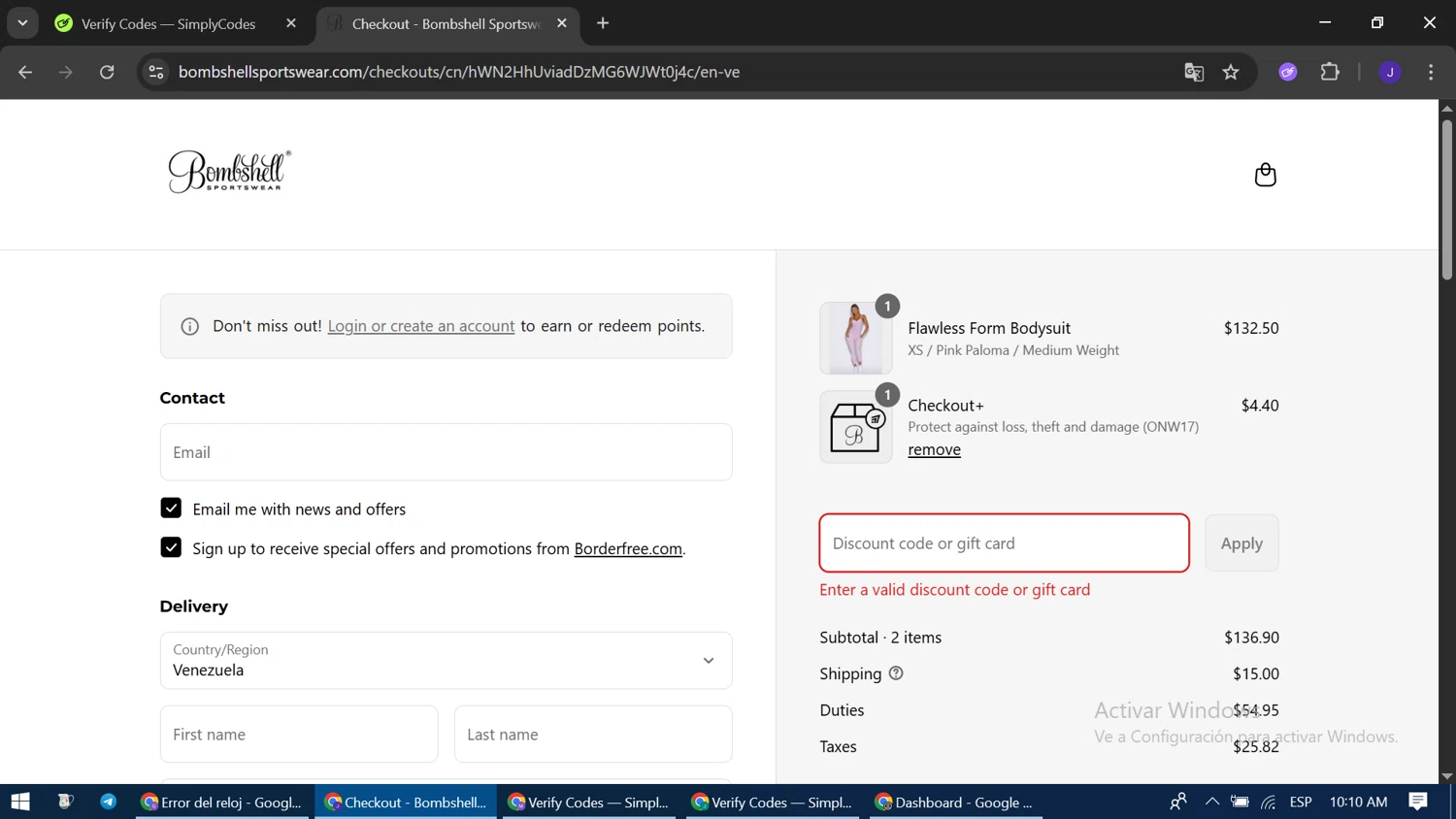Image resolution: width=1456 pixels, height=819 pixels.
Task: Open the People icon in system tray
Action: [x=1178, y=802]
